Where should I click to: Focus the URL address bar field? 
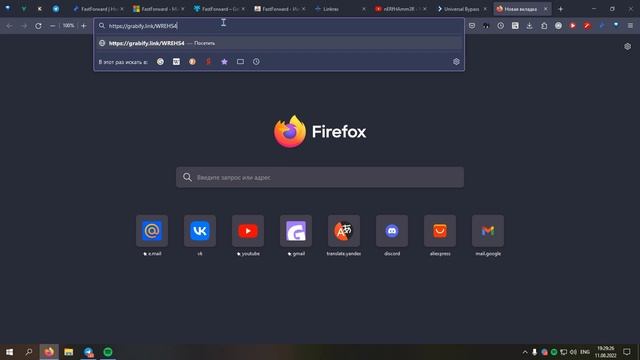[x=279, y=26]
